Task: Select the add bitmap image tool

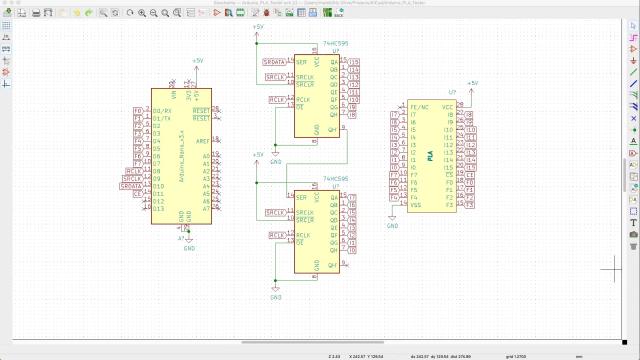Action: point(633,234)
